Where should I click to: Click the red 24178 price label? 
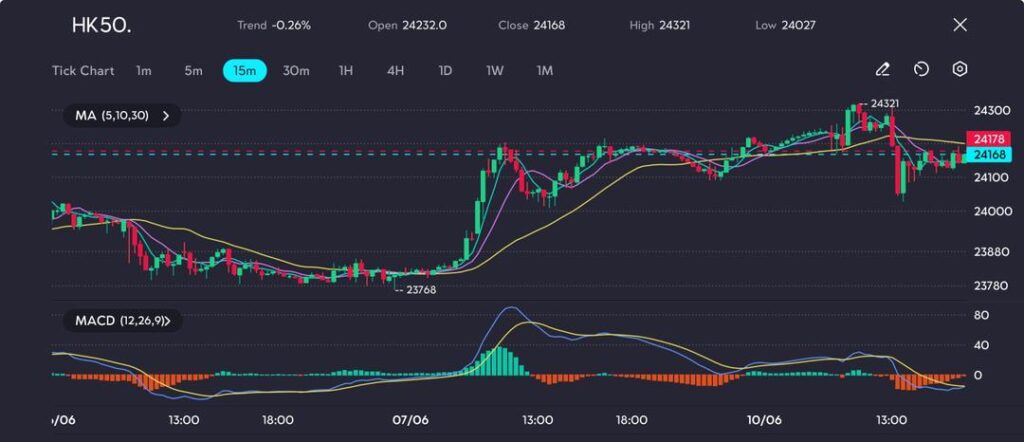pos(988,138)
